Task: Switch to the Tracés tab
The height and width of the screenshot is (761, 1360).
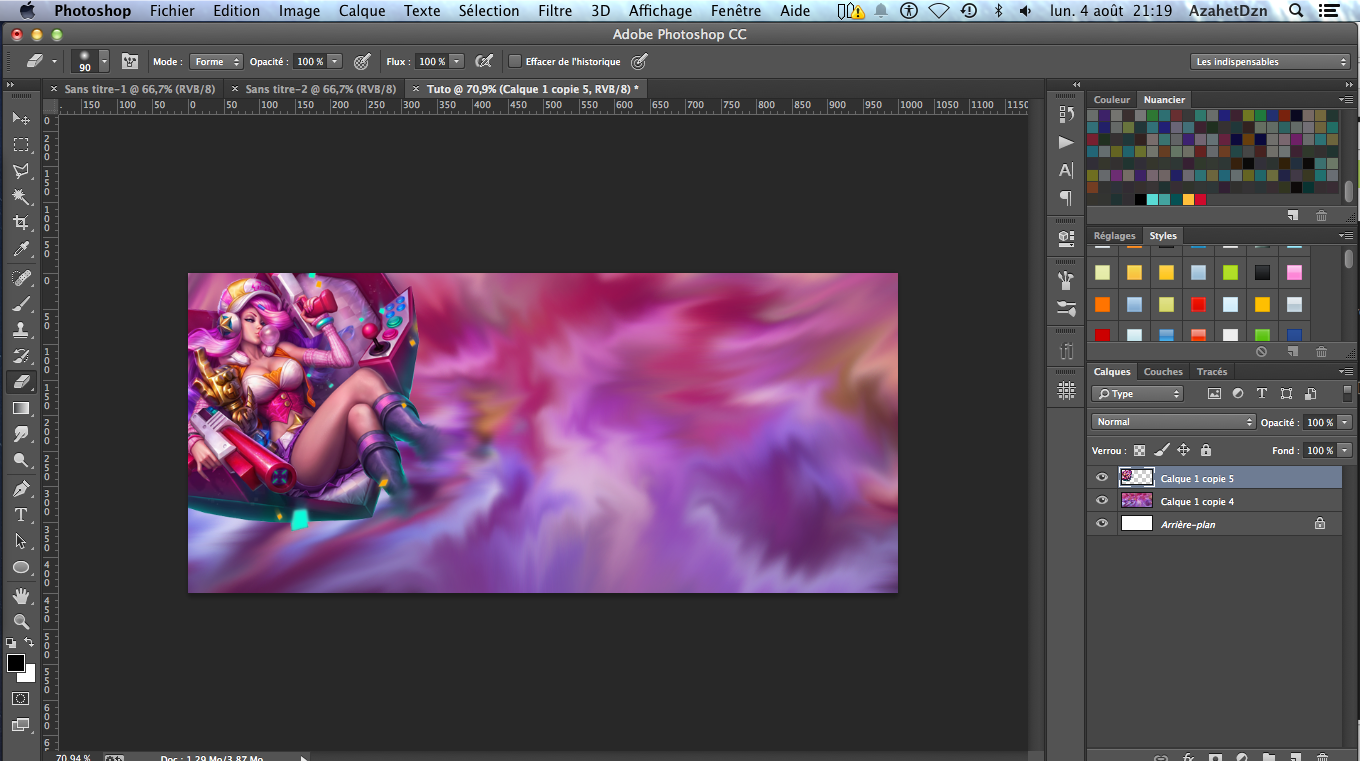Action: [x=1212, y=371]
